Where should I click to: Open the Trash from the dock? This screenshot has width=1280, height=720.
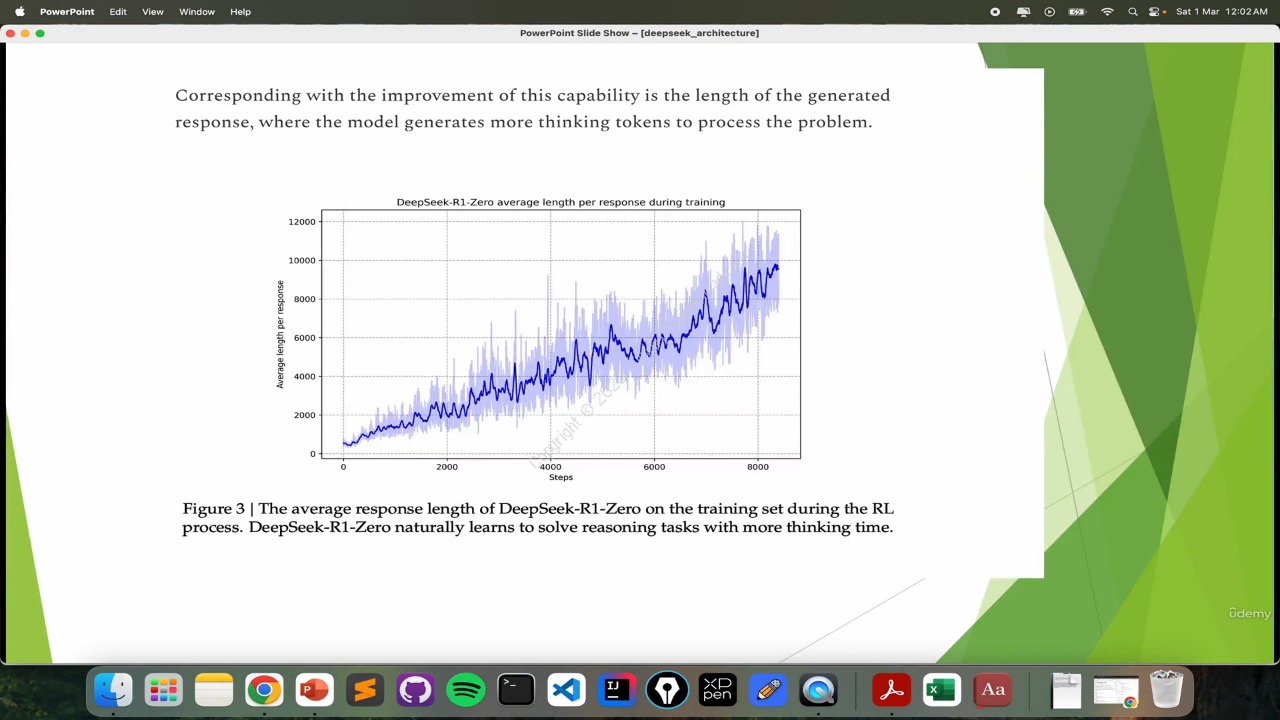[1166, 690]
